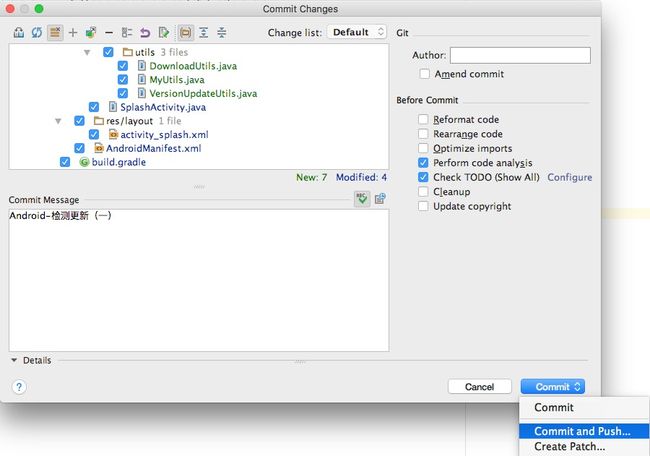This screenshot has width=650, height=456.
Task: Toggle group by directory icon
Action: coord(185,32)
